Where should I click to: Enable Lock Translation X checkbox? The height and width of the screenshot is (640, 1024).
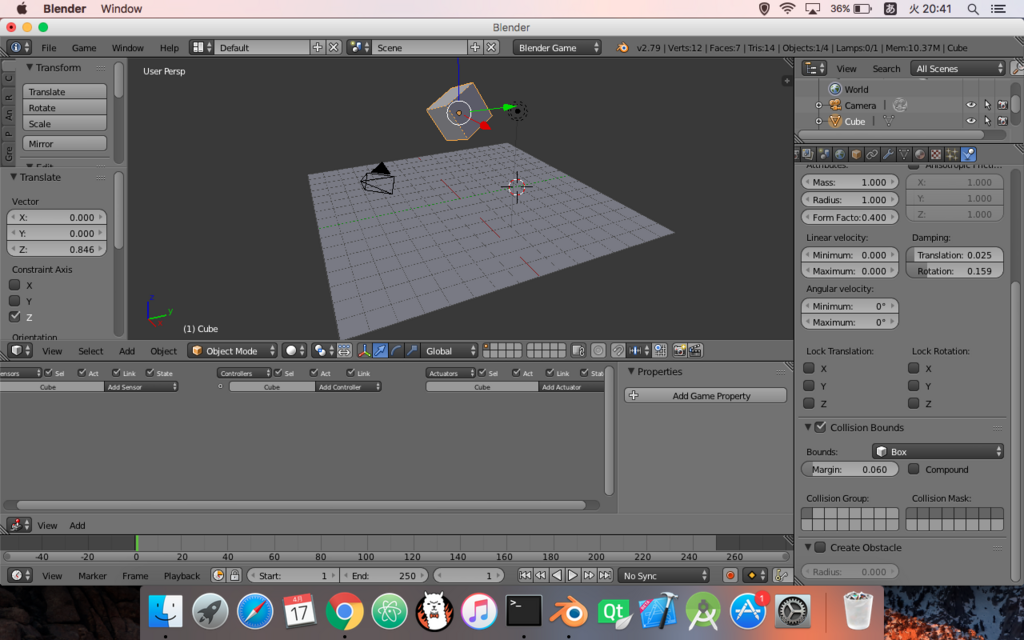pos(809,368)
